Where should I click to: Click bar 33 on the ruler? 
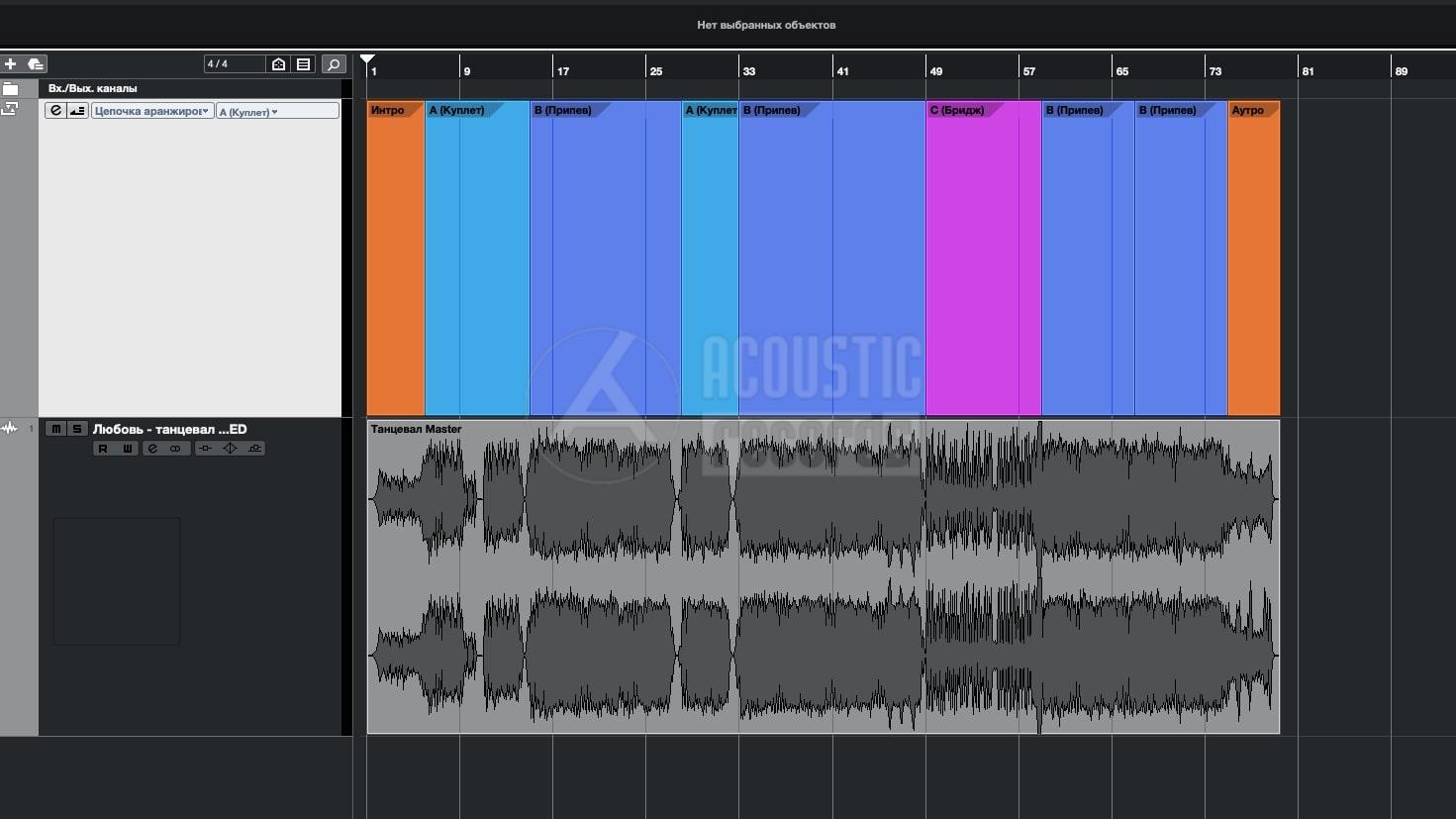tap(748, 71)
